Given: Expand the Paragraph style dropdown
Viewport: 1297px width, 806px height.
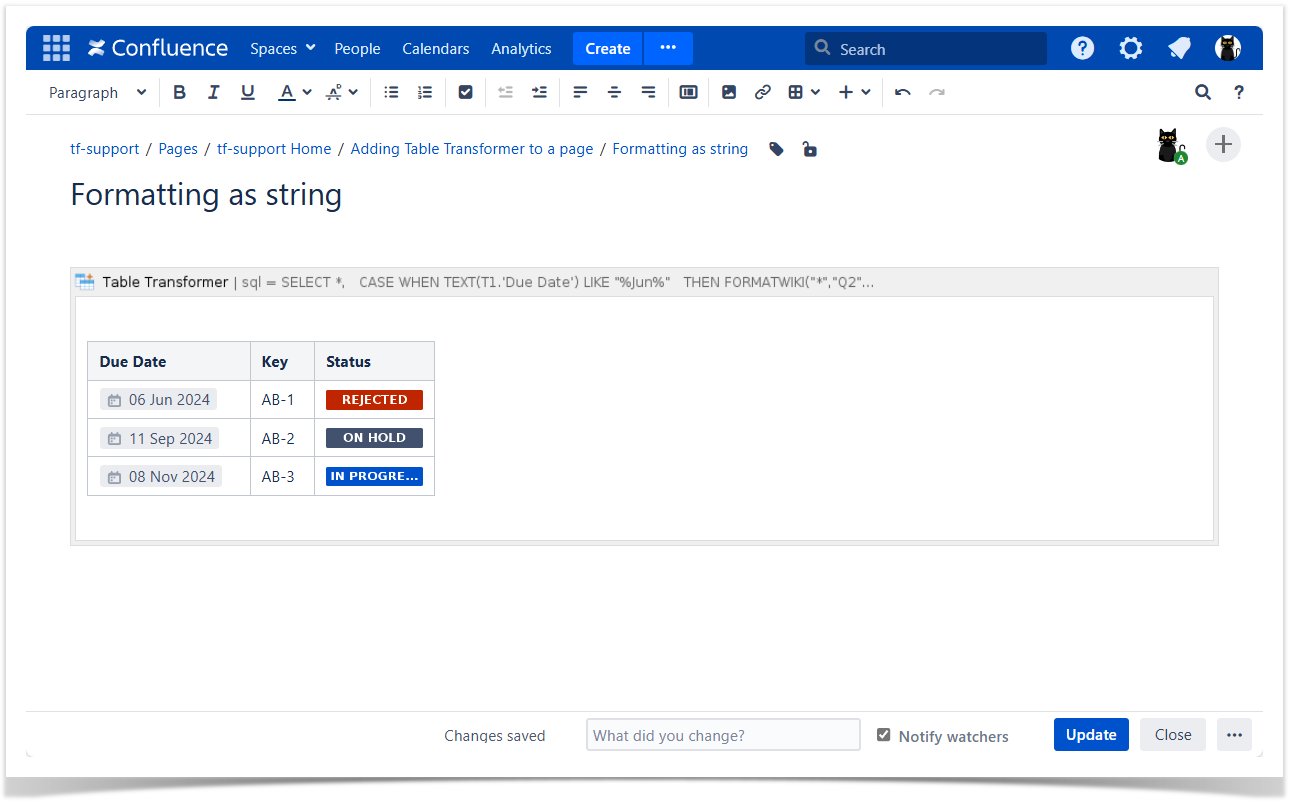Looking at the screenshot, I should coord(97,92).
